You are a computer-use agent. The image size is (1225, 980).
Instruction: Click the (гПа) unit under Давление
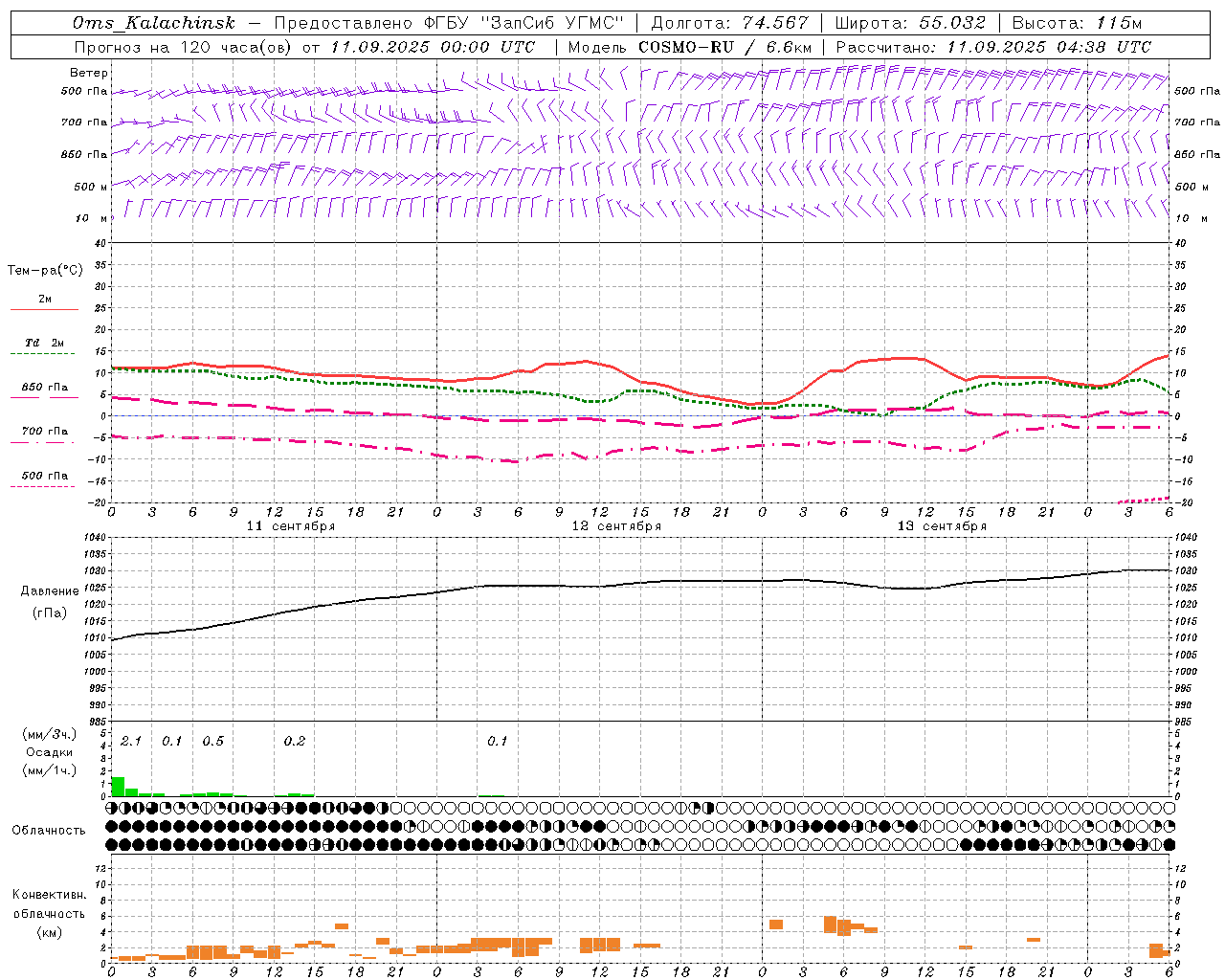(x=50, y=613)
